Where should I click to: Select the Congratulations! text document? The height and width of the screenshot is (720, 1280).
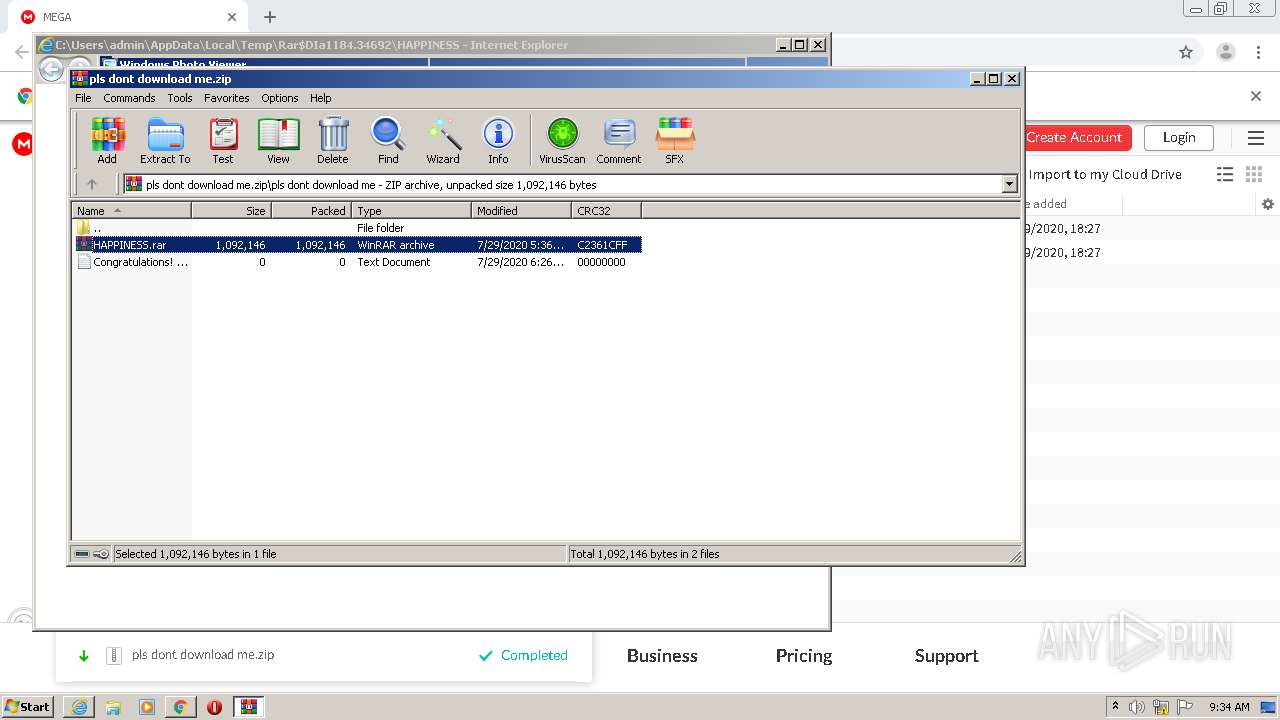pyautogui.click(x=357, y=262)
